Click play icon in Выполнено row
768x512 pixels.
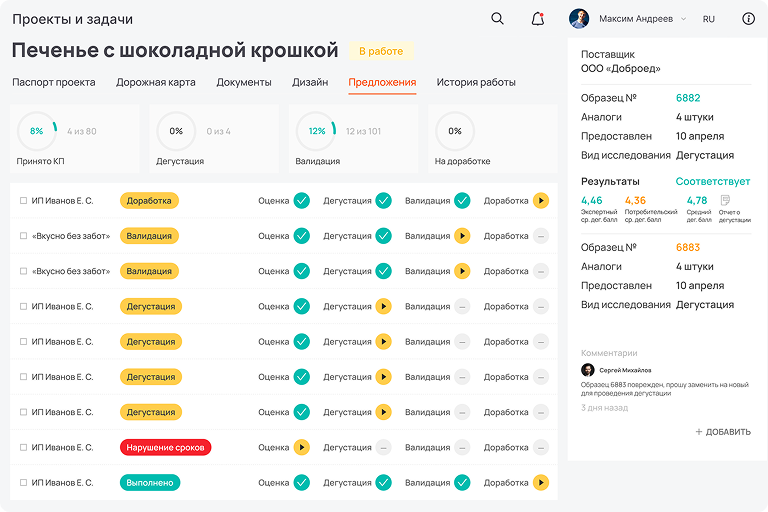[541, 483]
